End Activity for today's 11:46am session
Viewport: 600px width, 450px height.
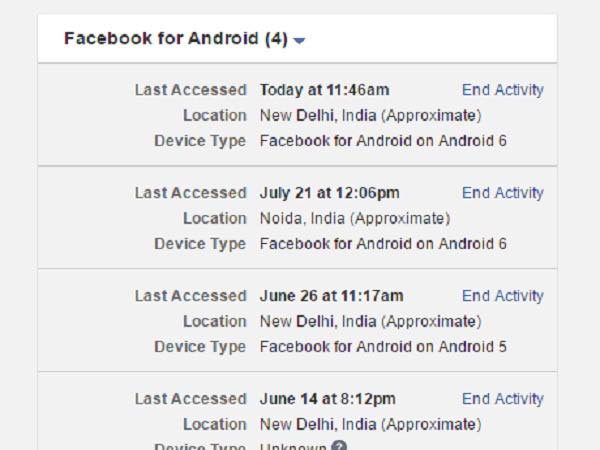(502, 90)
